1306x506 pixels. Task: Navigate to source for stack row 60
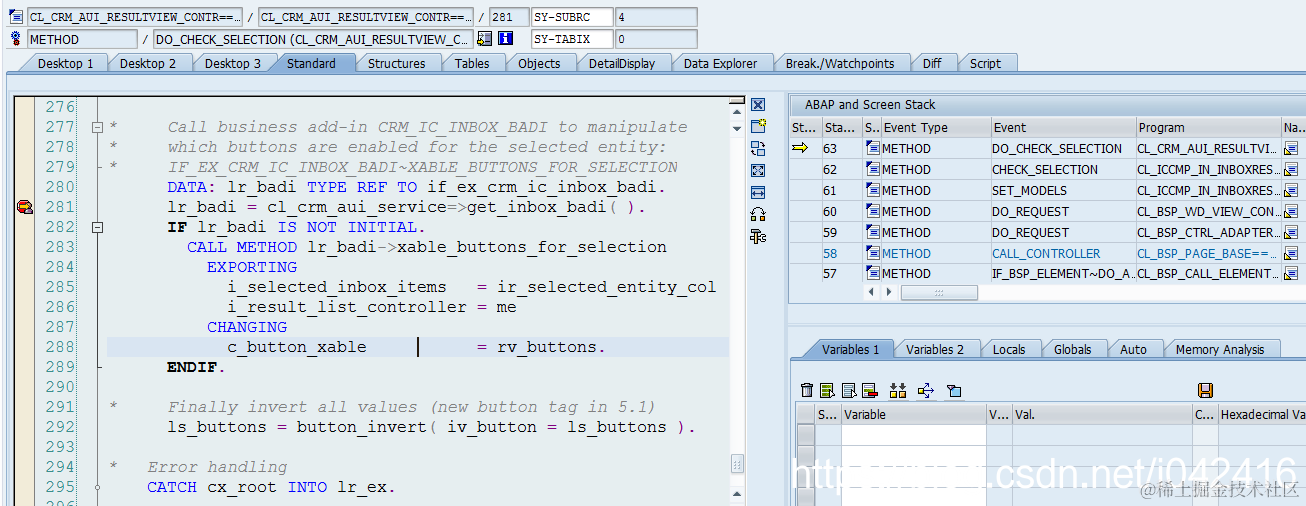coord(1291,212)
